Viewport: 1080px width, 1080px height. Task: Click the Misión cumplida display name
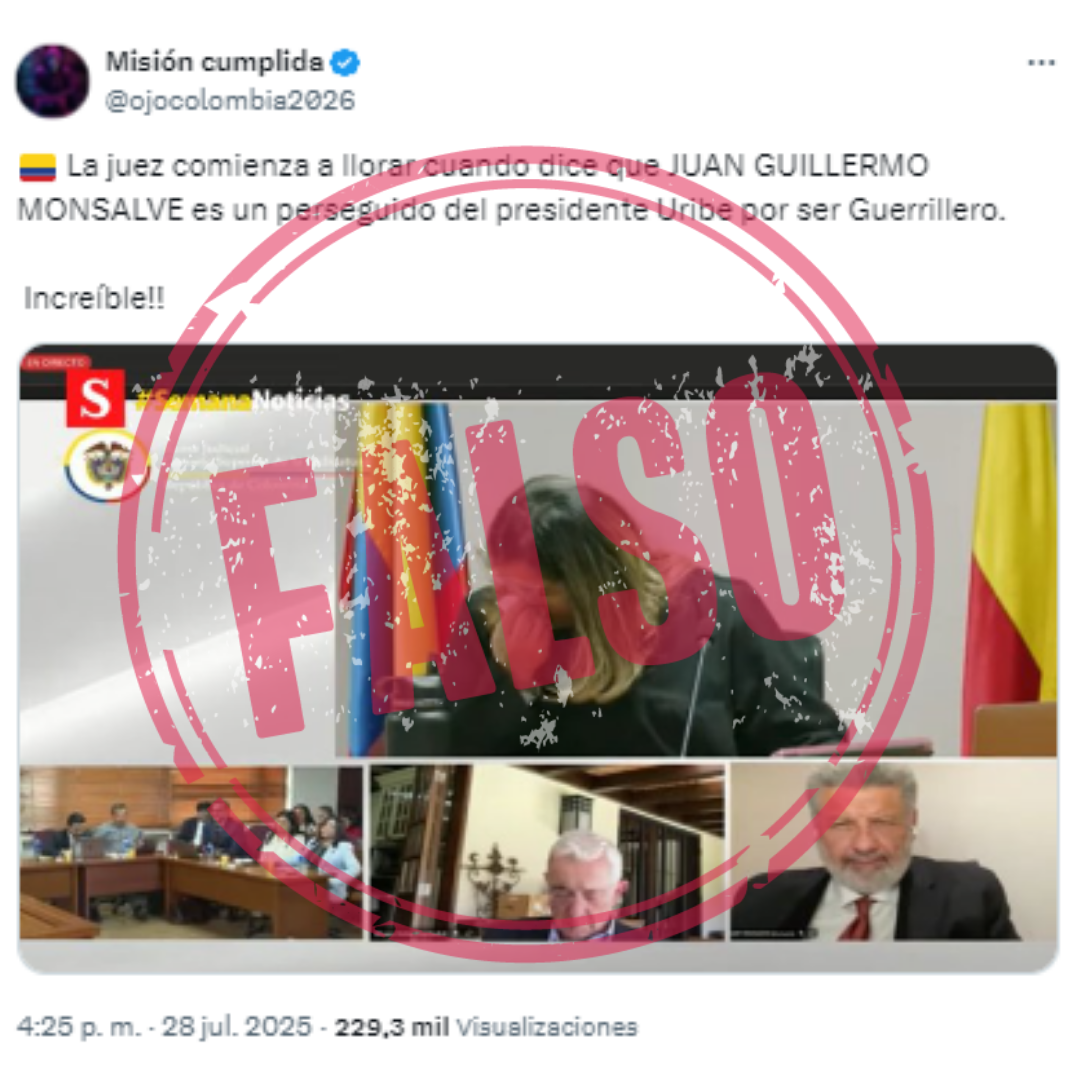coord(214,62)
